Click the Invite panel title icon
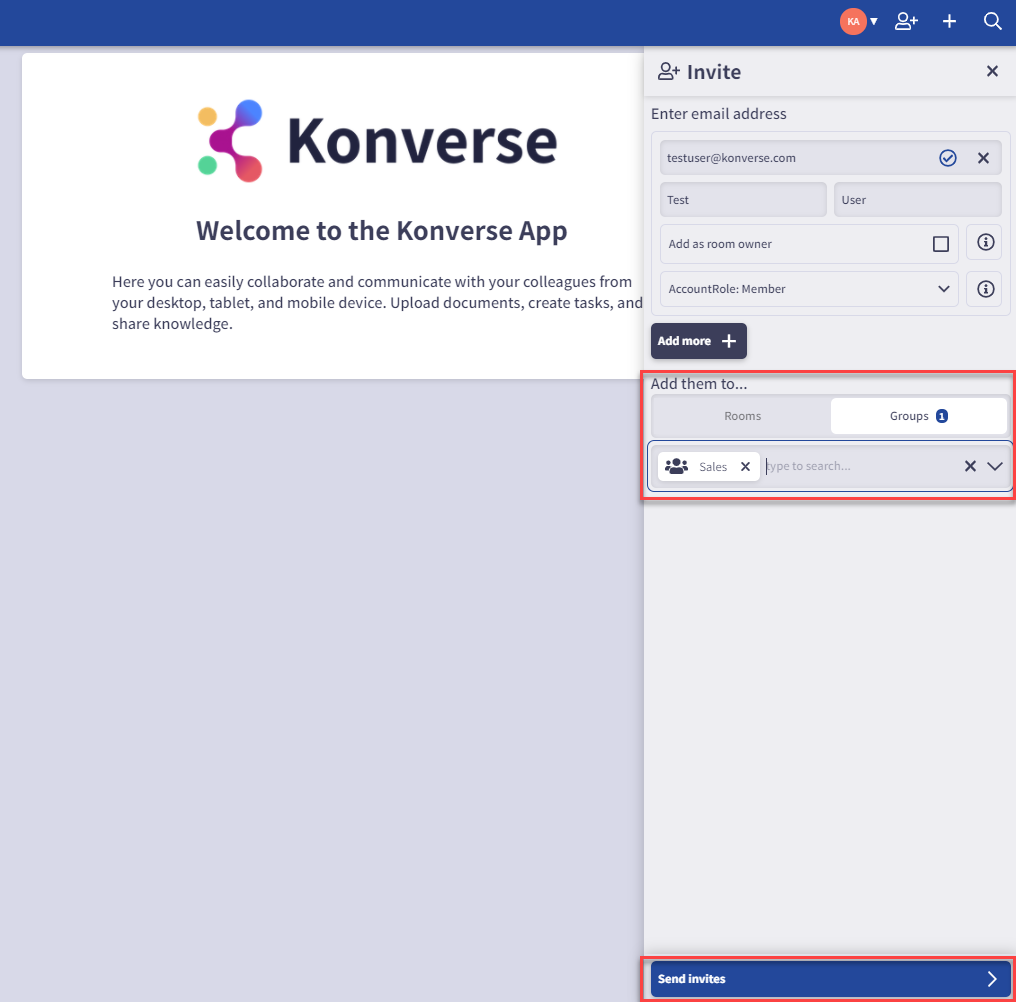This screenshot has height=1002, width=1016. (669, 71)
